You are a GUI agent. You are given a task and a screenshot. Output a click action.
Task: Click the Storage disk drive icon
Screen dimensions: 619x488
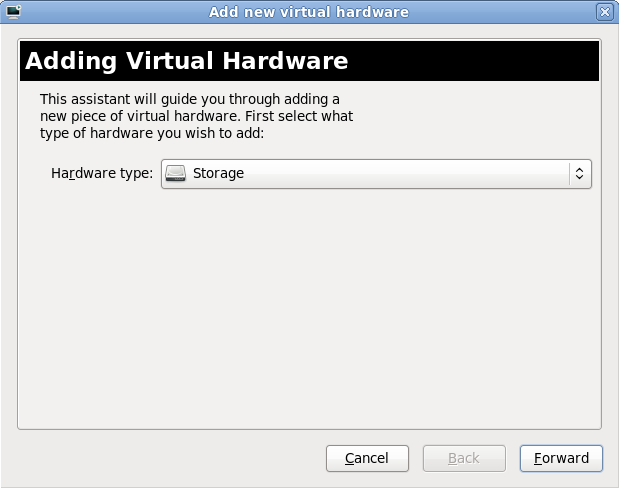(x=175, y=173)
